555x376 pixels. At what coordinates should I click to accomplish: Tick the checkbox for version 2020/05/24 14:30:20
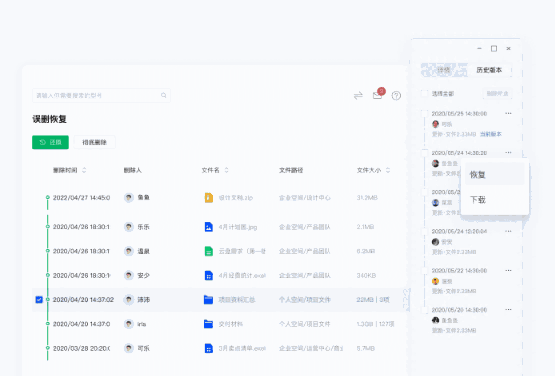point(424,153)
